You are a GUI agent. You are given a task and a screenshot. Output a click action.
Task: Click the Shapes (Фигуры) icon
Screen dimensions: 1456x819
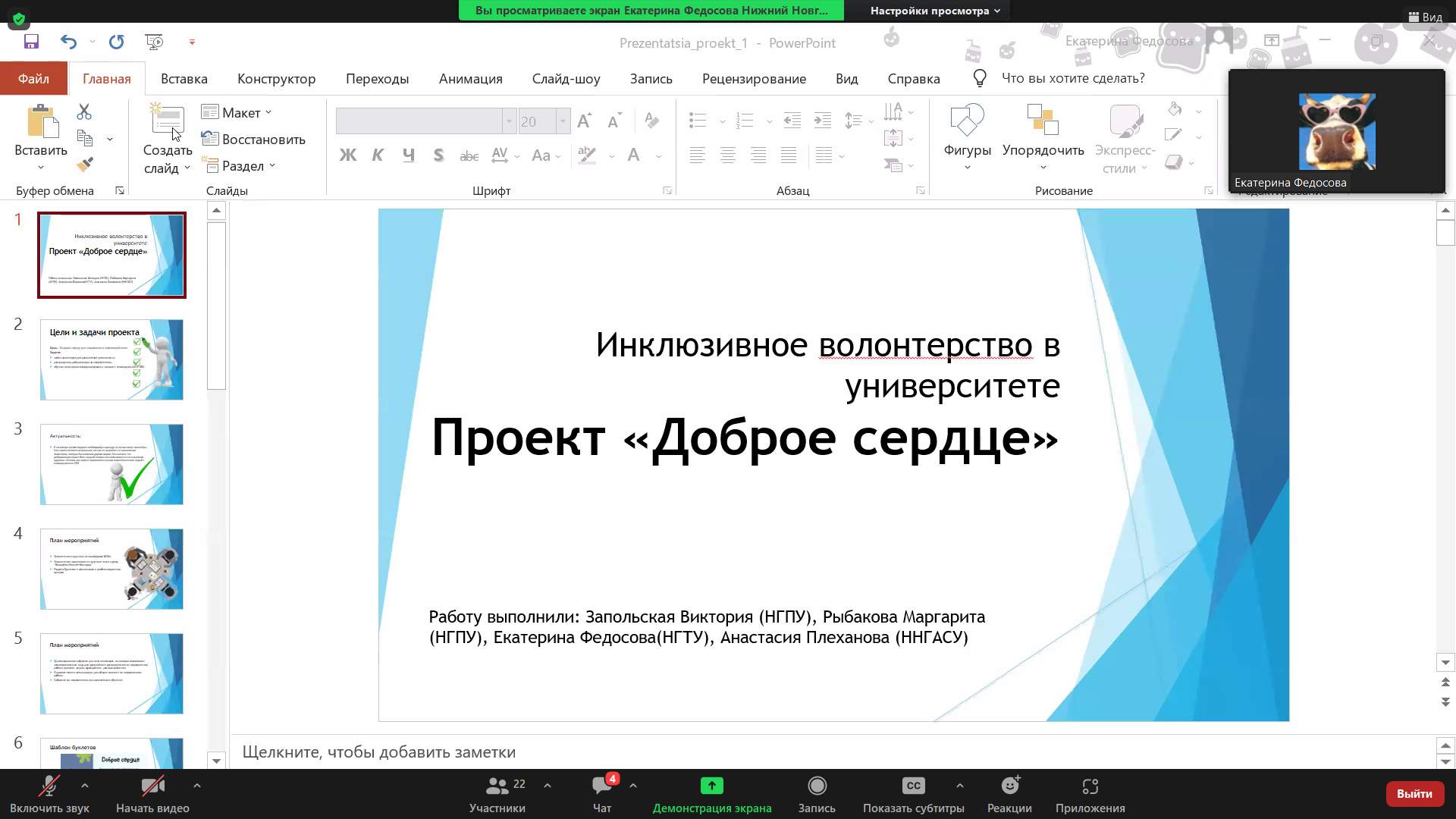967,121
